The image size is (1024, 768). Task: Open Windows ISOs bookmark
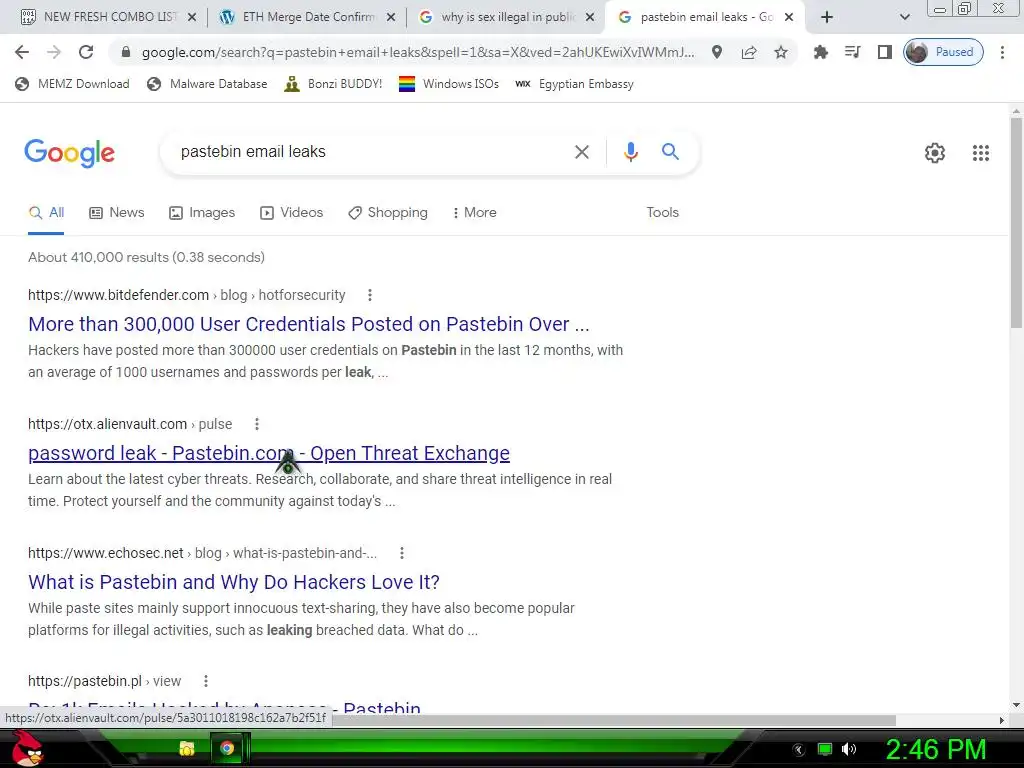(449, 84)
